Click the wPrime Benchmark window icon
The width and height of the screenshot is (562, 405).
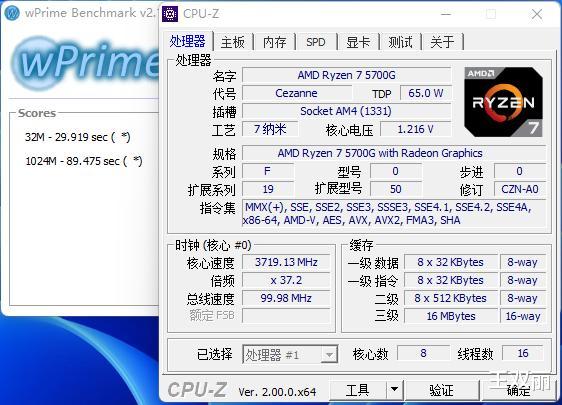pos(12,13)
